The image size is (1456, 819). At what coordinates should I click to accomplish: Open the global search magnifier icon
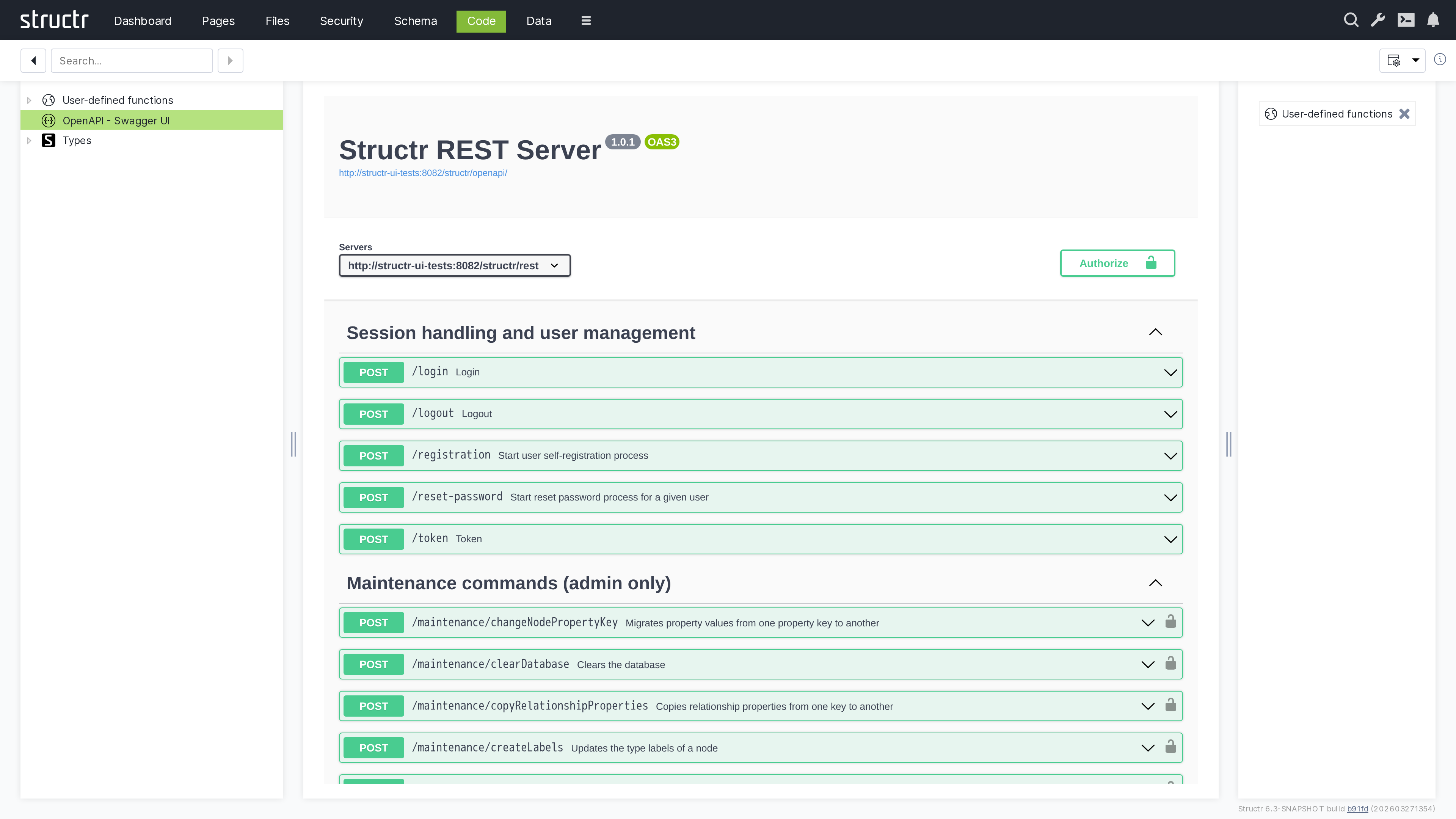click(x=1351, y=20)
